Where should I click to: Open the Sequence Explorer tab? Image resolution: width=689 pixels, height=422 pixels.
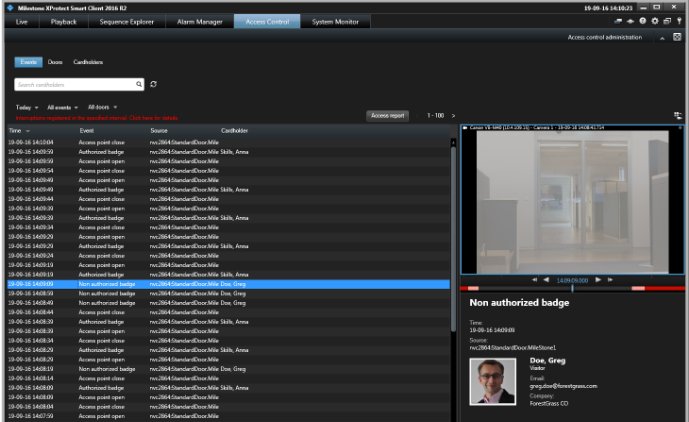click(127, 22)
